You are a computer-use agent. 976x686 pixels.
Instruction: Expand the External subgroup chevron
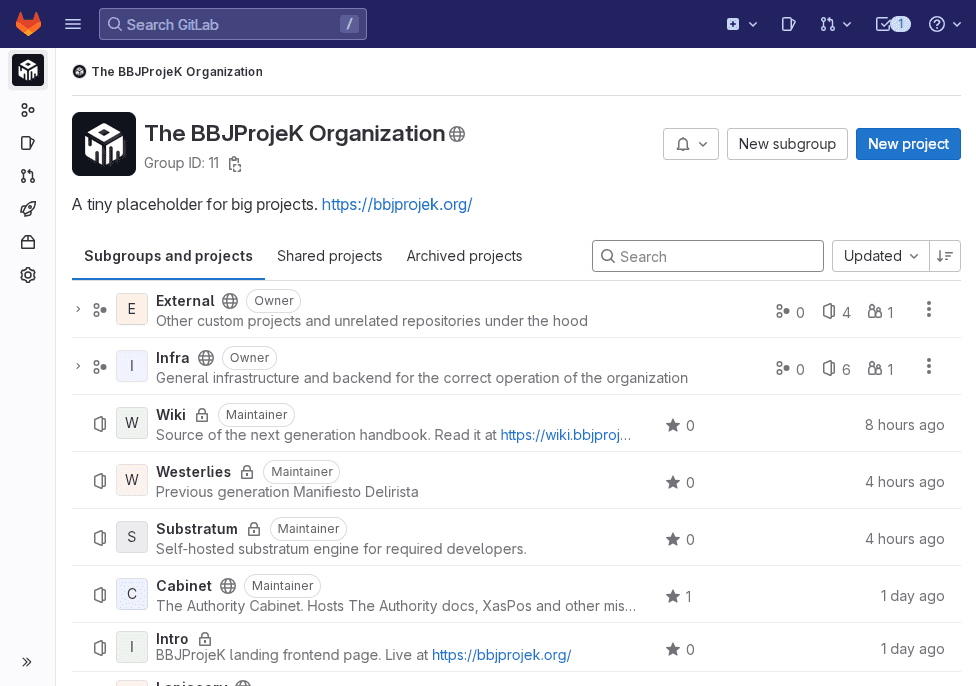[78, 309]
